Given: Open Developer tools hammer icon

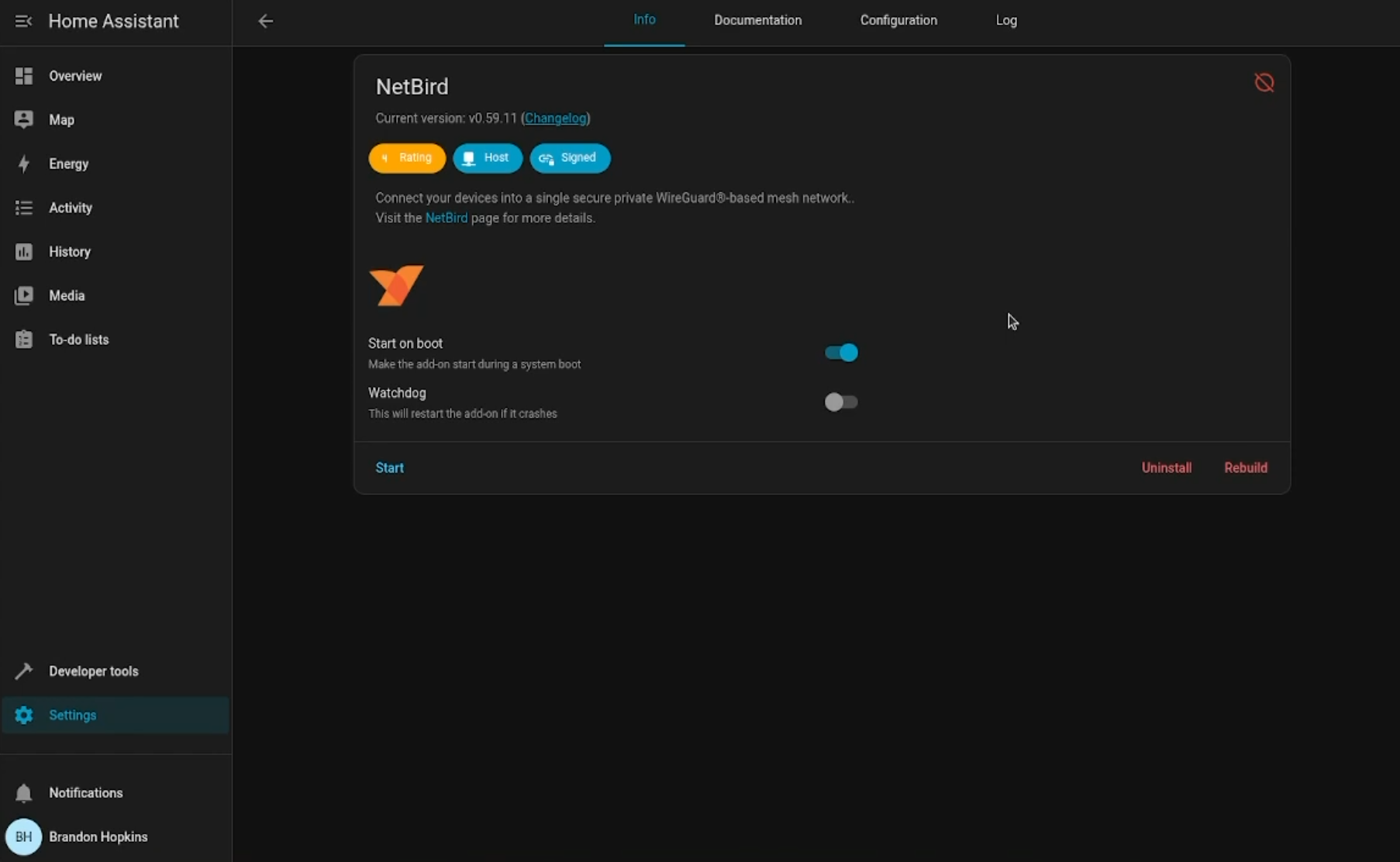Looking at the screenshot, I should (24, 671).
